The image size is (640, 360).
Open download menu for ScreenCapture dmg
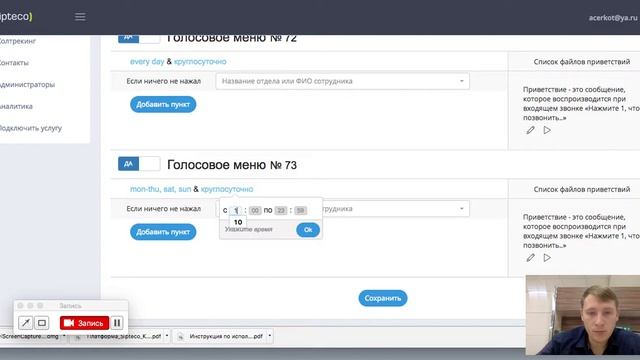(x=64, y=336)
